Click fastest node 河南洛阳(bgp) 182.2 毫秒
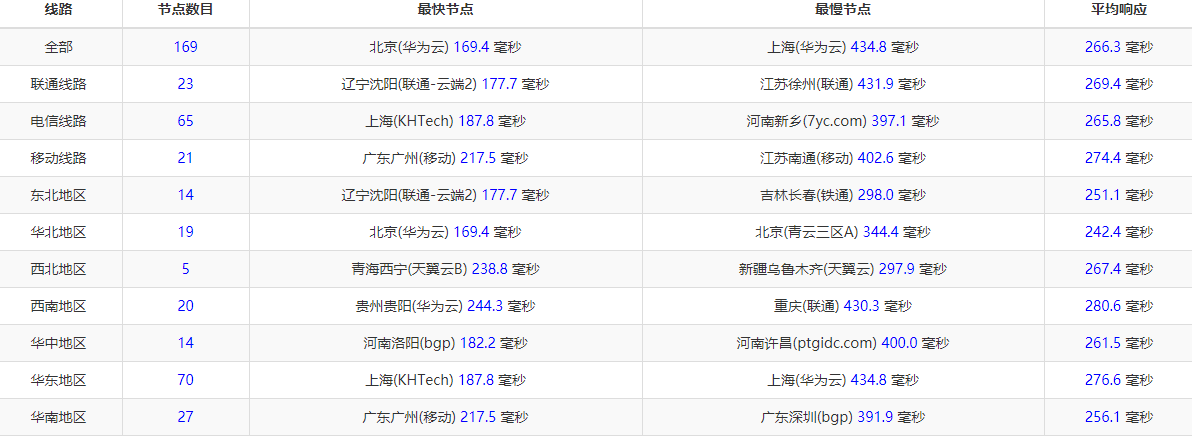 click(445, 343)
